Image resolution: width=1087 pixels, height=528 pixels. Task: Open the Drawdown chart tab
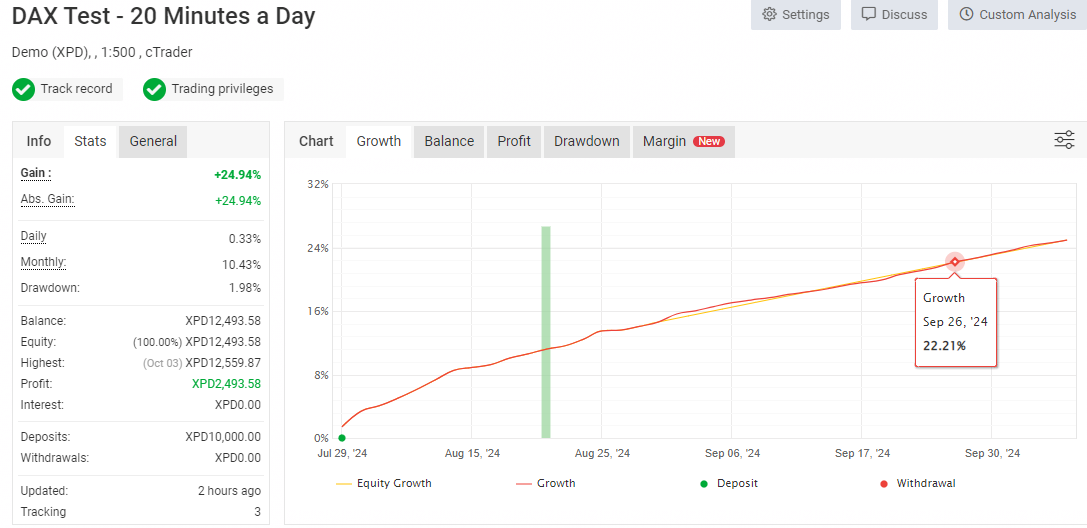[586, 141]
